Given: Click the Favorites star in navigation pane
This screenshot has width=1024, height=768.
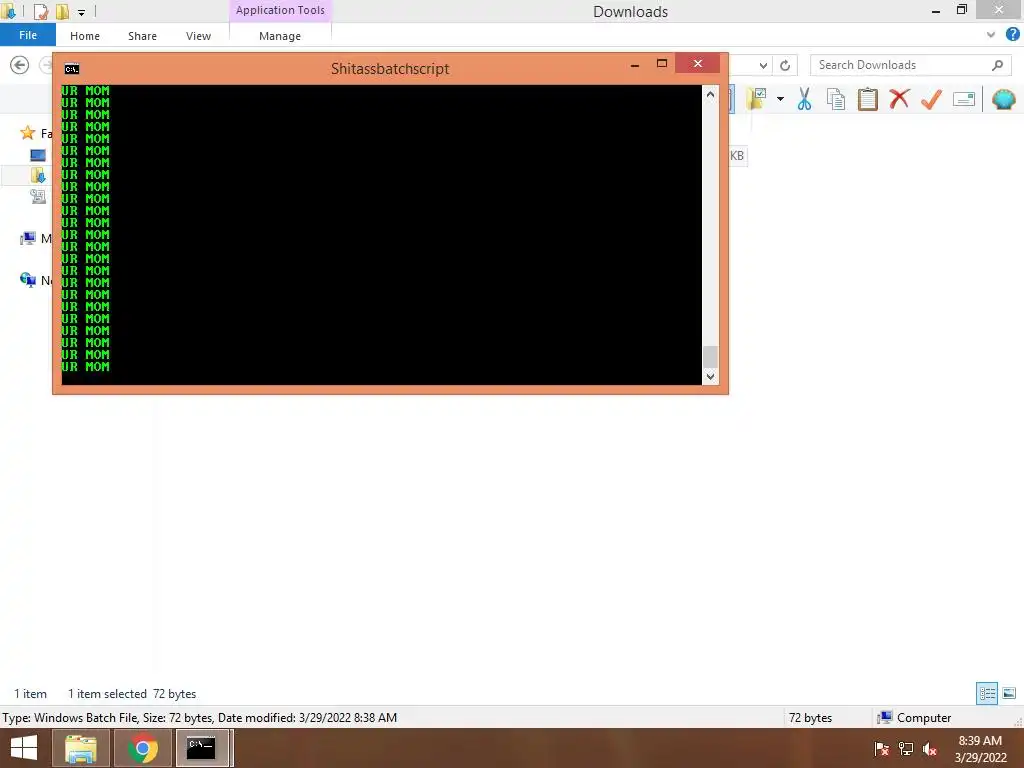Looking at the screenshot, I should pyautogui.click(x=27, y=133).
